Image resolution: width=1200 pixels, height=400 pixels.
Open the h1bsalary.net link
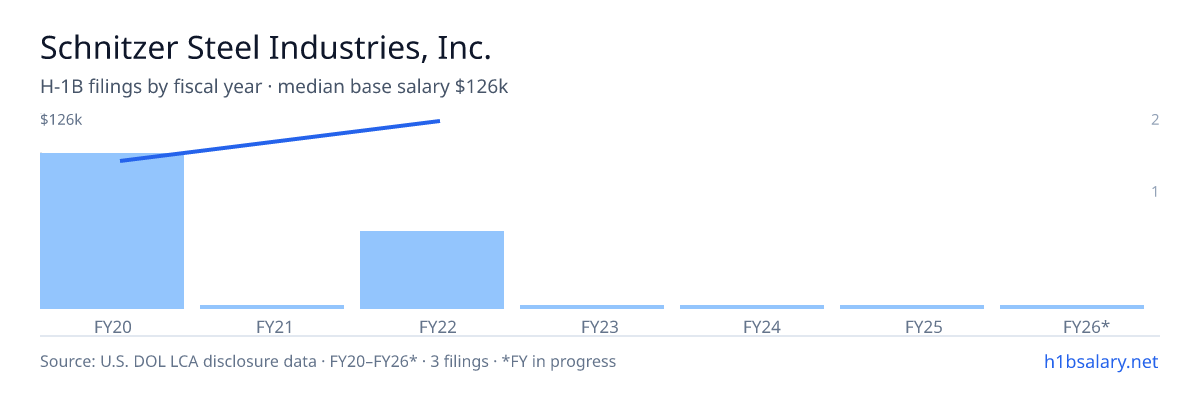coord(1102,361)
